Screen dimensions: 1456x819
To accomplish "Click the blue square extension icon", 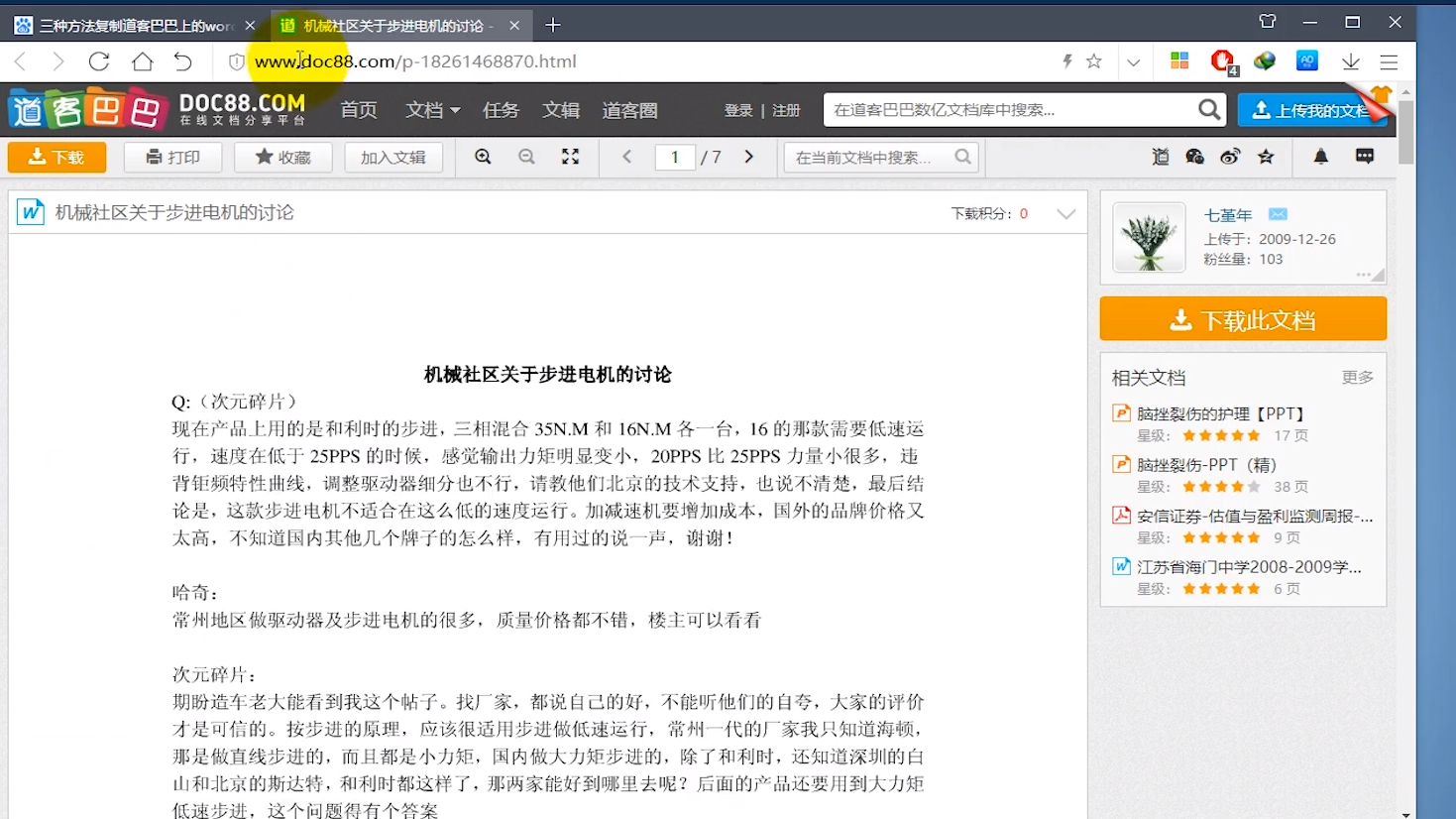I will 1307,60.
